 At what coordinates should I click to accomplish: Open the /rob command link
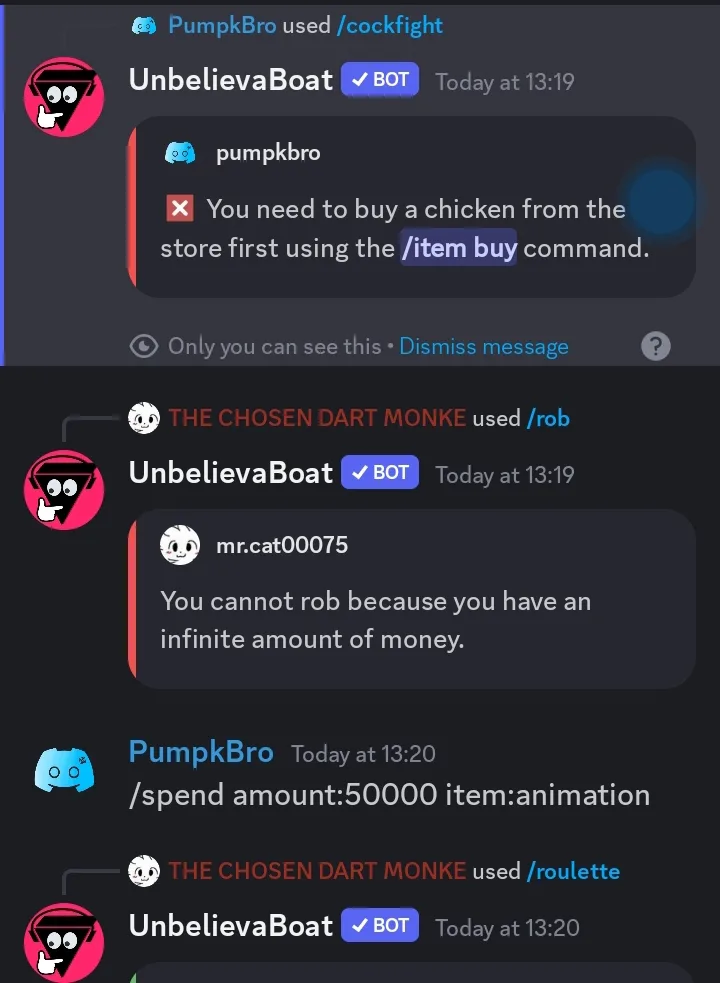[x=548, y=418]
